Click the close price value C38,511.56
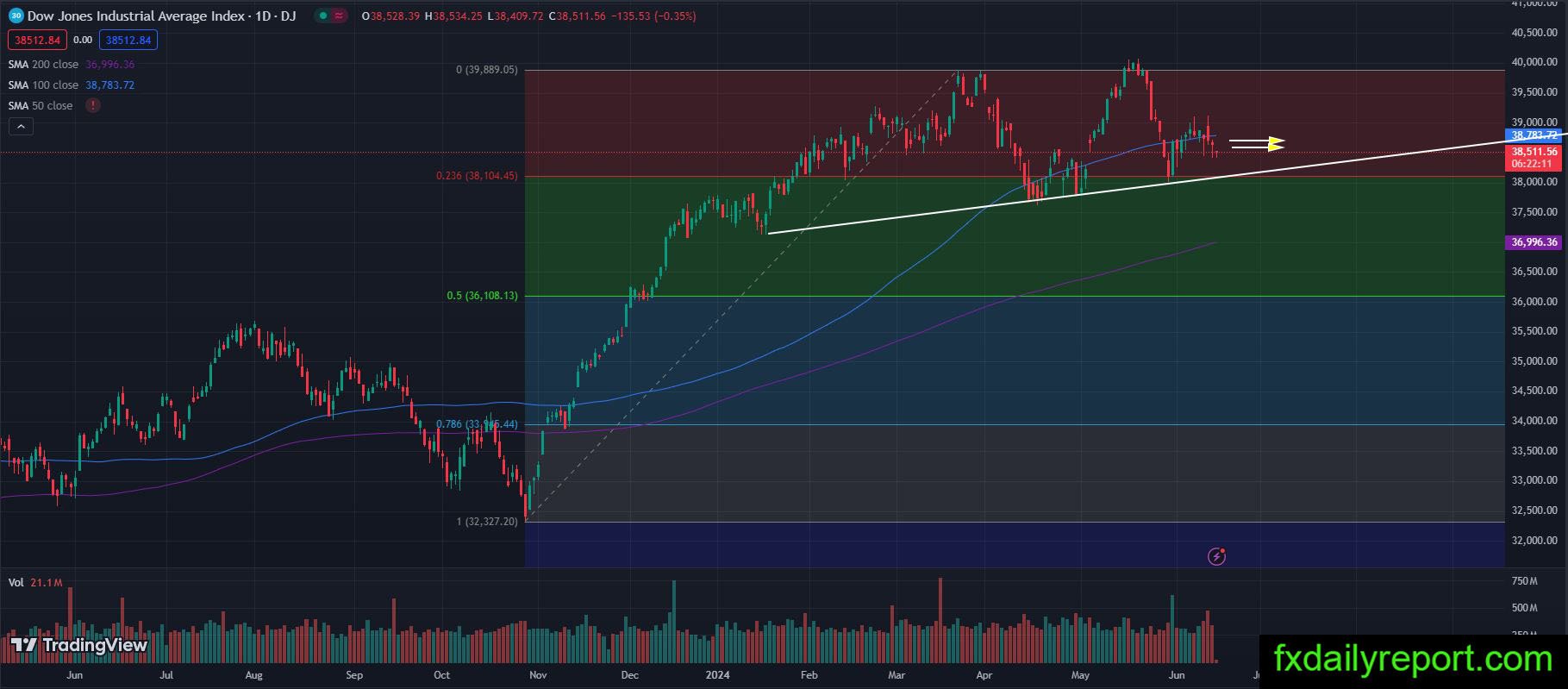 (x=577, y=16)
